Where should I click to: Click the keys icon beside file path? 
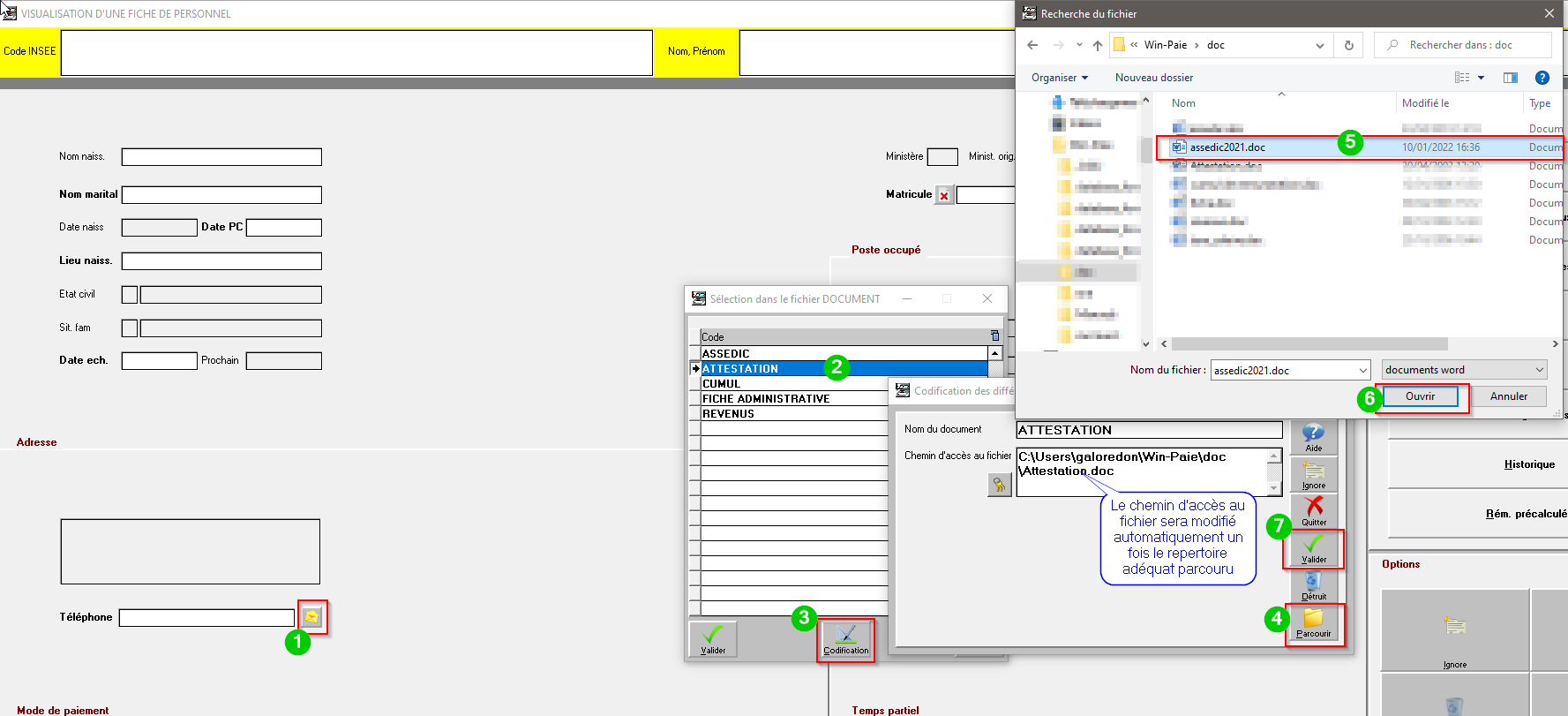point(999,485)
